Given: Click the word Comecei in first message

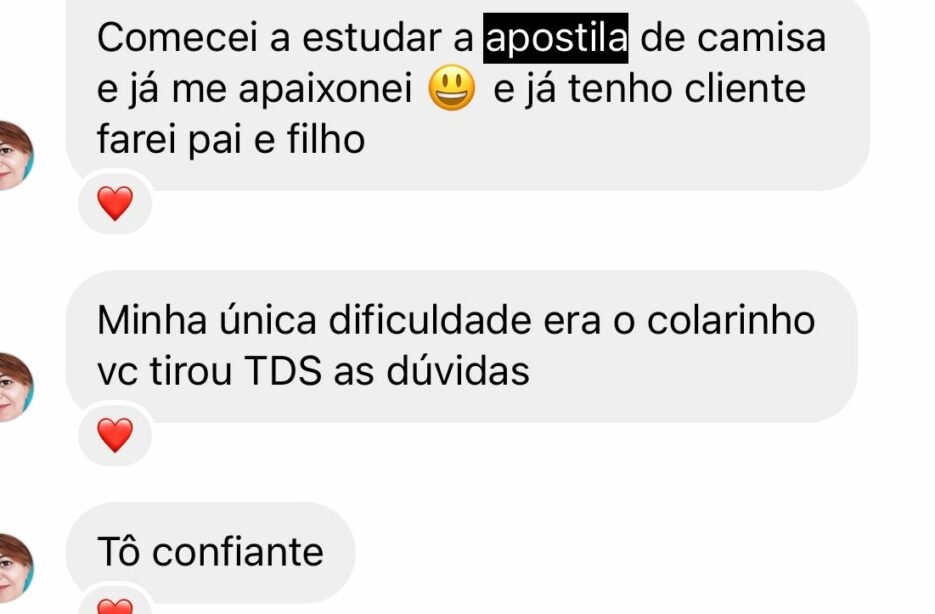Looking at the screenshot, I should 177,38.
